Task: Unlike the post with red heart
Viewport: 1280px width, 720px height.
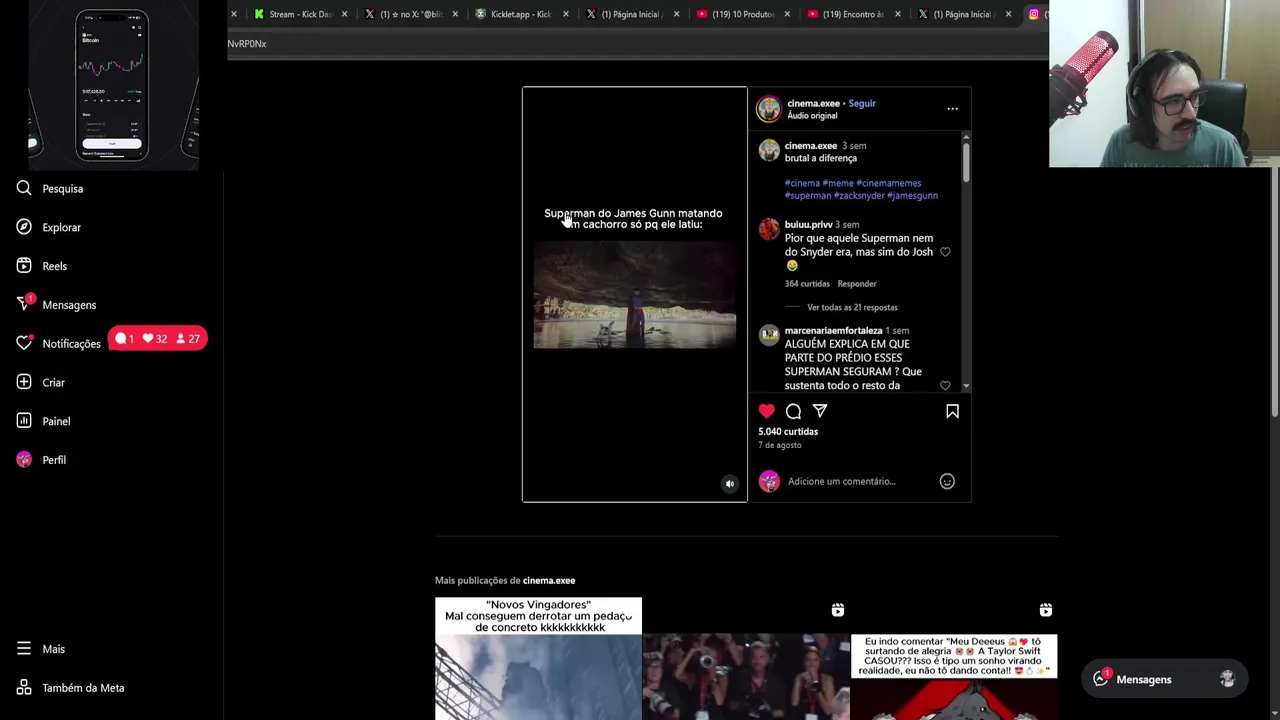Action: point(766,411)
